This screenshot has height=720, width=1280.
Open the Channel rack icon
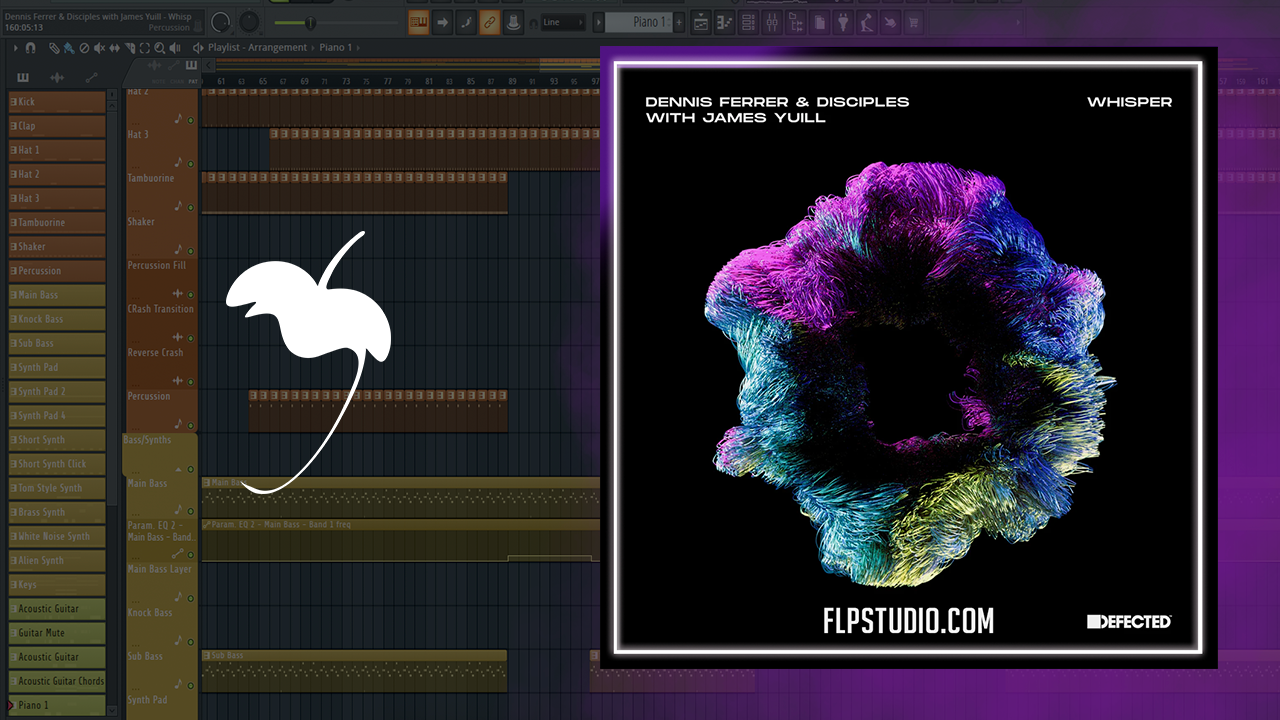[x=749, y=22]
